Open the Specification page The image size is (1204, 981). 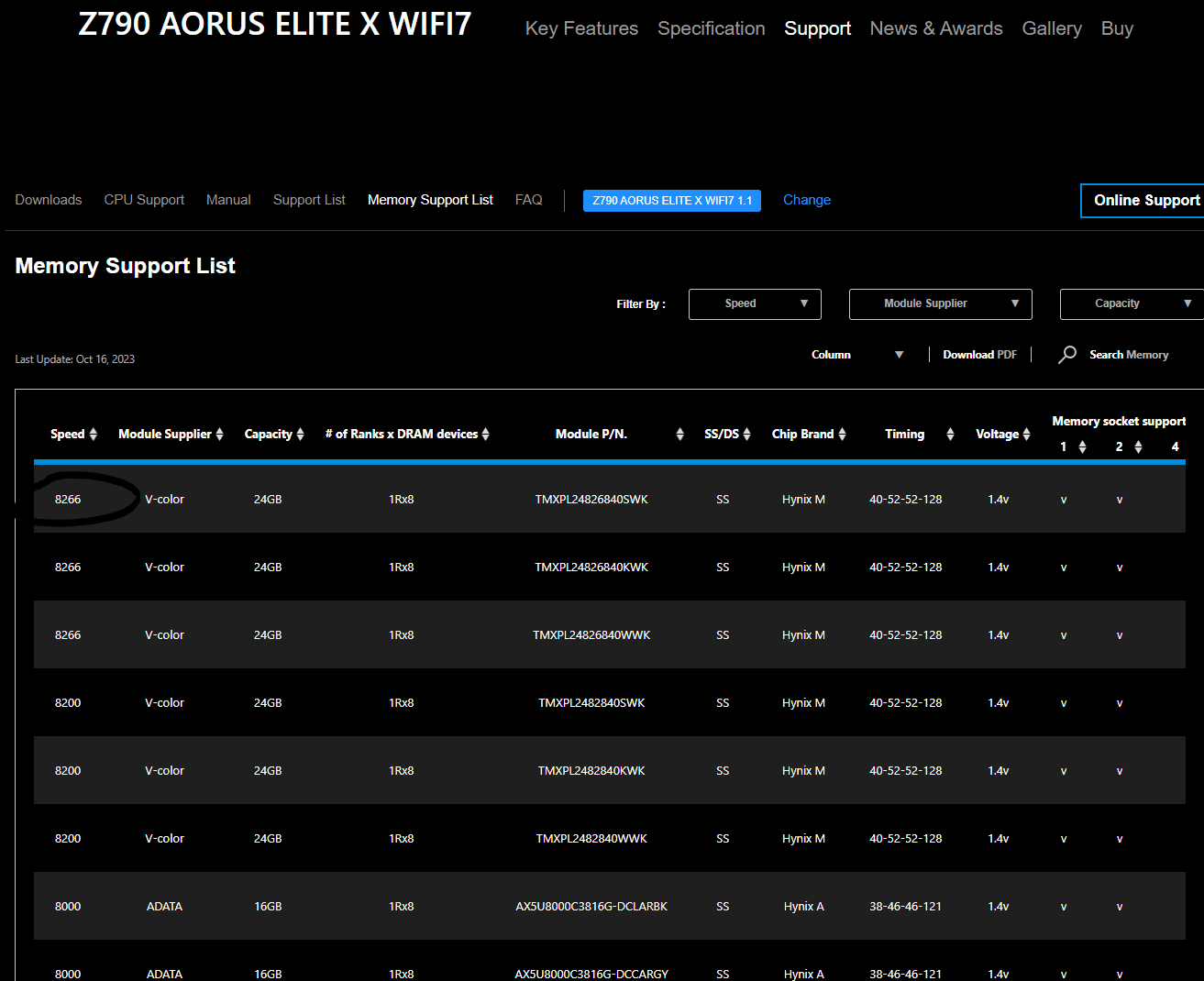(712, 28)
